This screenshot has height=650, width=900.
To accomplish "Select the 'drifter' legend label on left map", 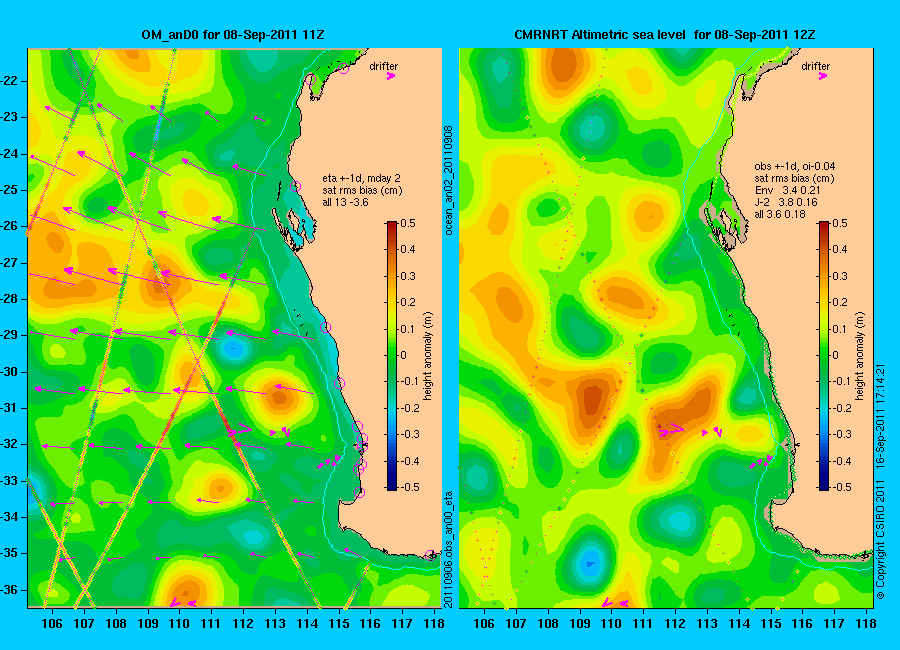I will 383,66.
